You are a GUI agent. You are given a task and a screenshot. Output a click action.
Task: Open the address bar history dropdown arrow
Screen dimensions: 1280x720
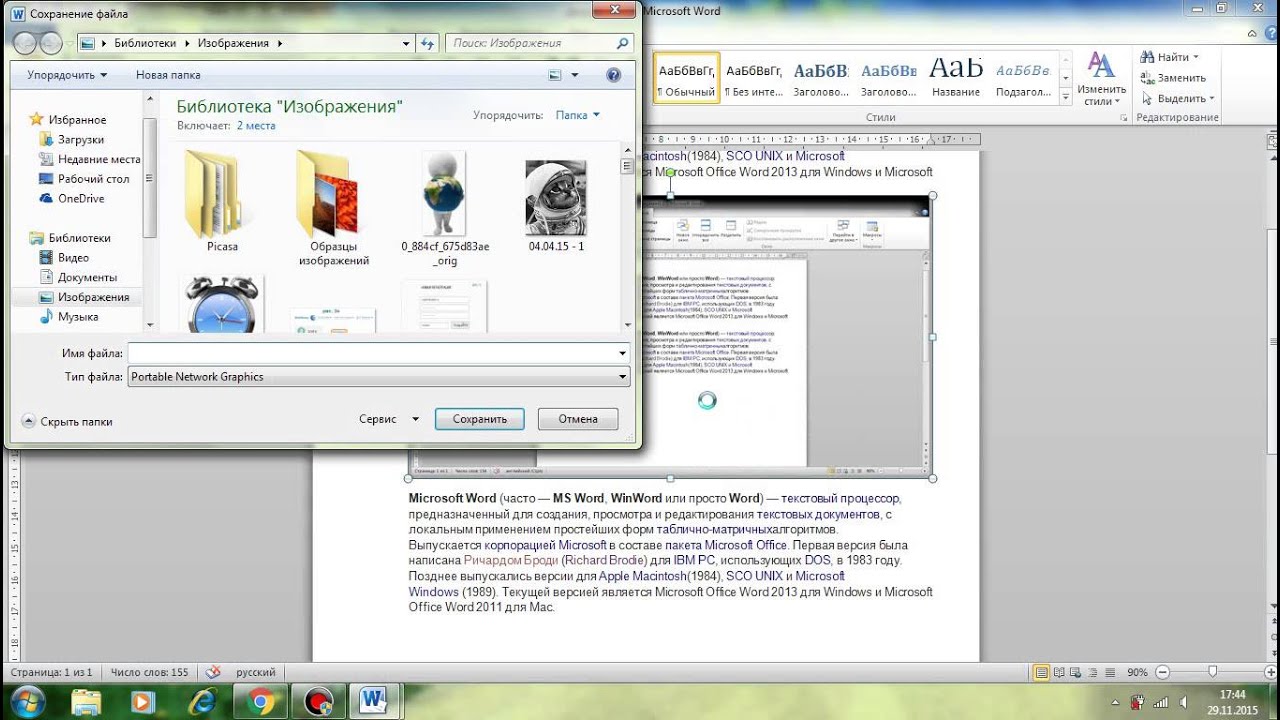(x=406, y=43)
